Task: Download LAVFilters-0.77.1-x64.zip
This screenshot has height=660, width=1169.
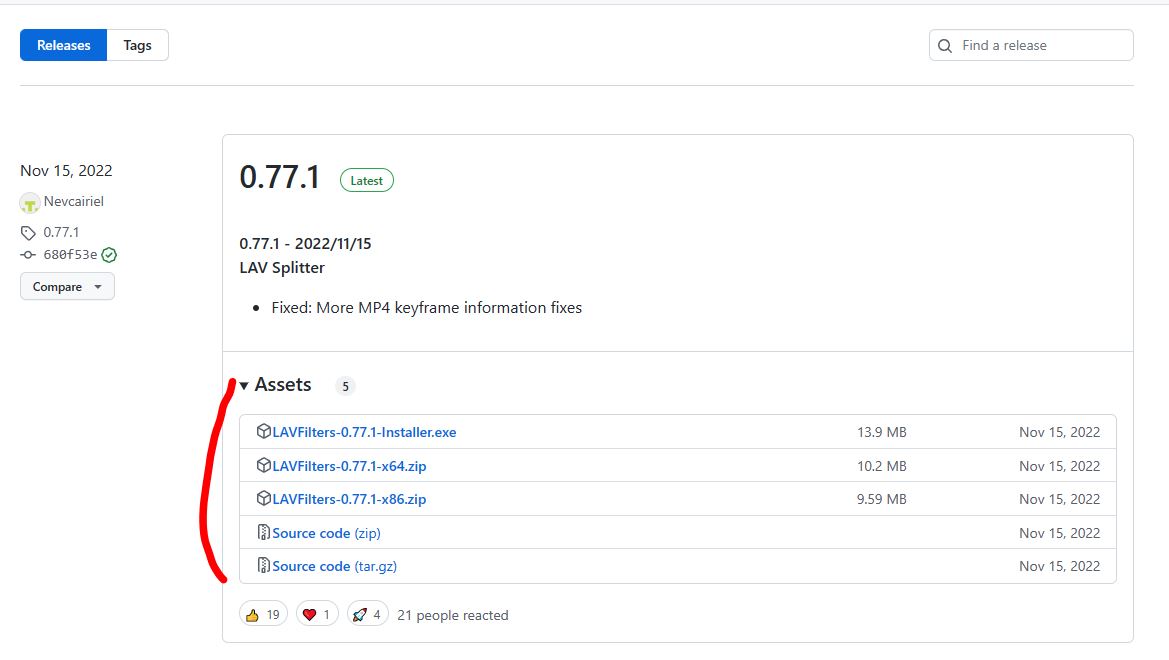Action: tap(349, 466)
